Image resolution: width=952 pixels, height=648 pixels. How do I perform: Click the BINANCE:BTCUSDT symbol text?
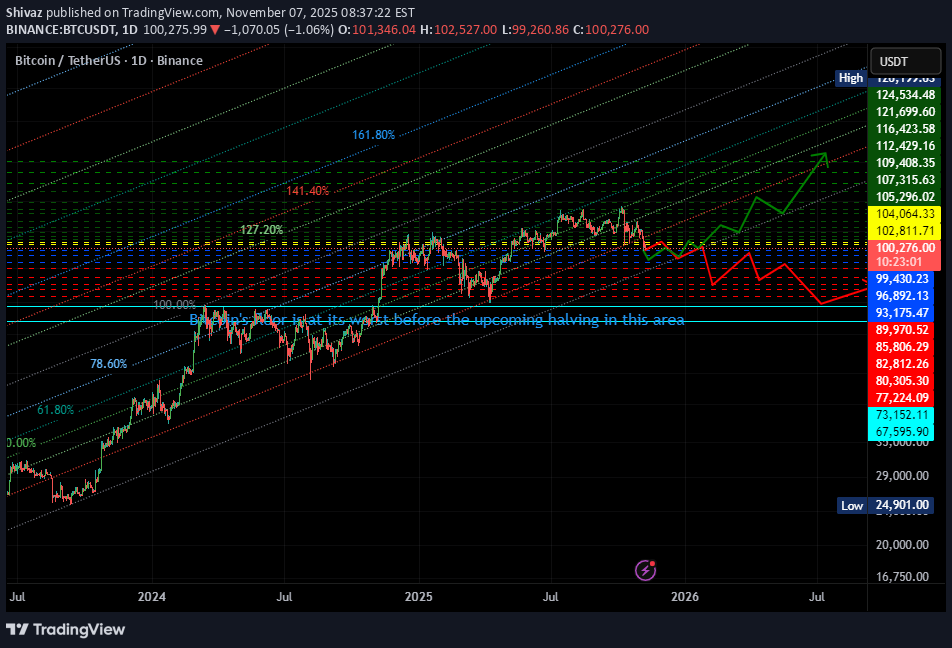pos(62,30)
